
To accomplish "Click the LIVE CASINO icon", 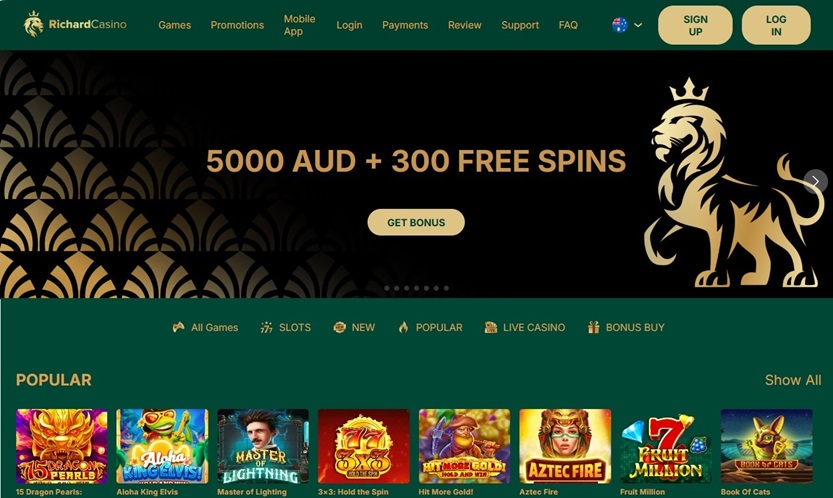I will (491, 327).
